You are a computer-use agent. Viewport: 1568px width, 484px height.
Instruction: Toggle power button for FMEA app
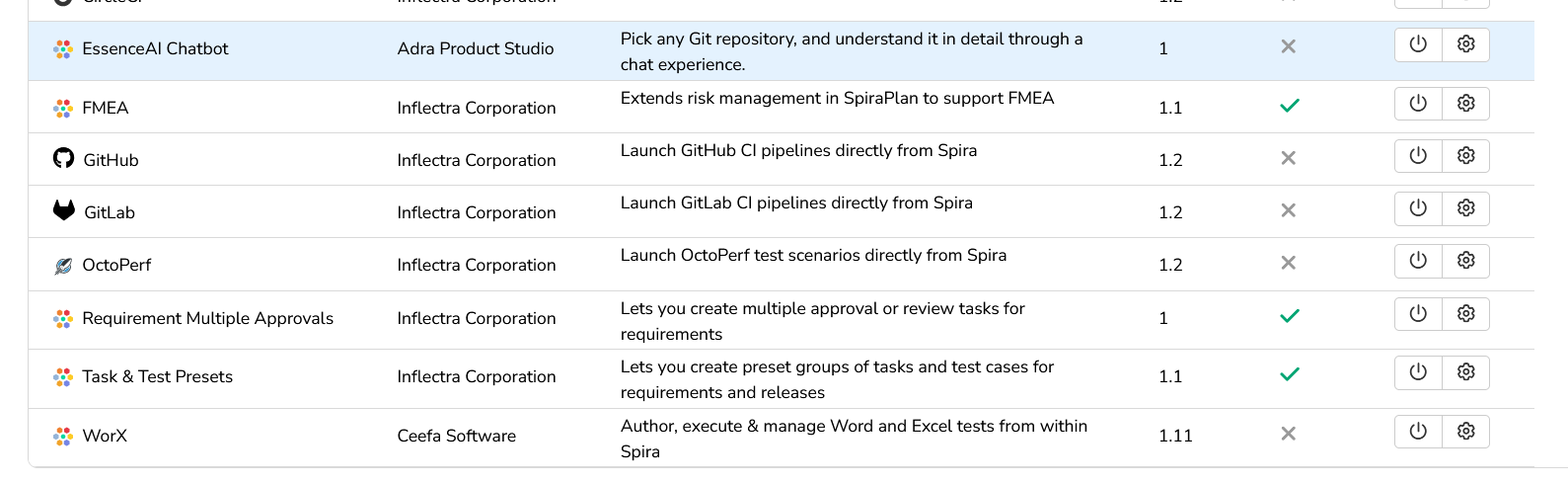(1418, 104)
